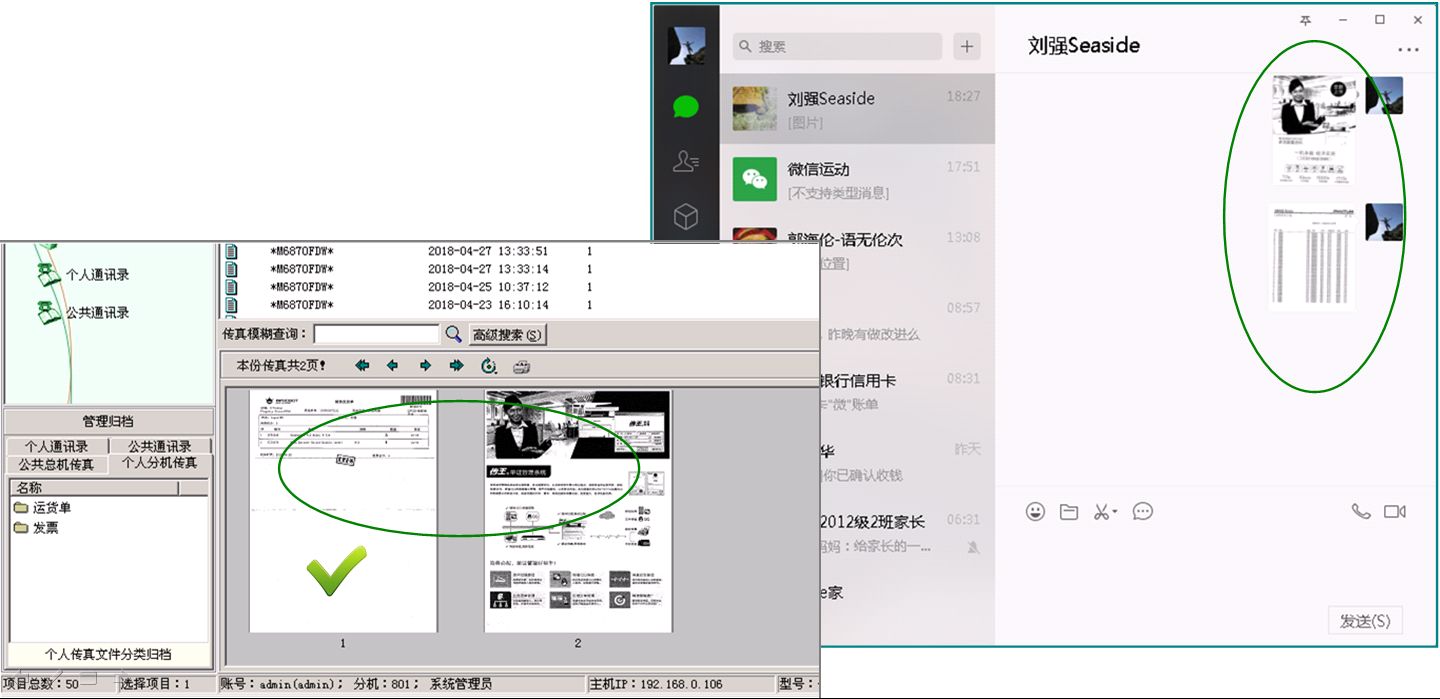Print the fax with the printer icon
This screenshot has width=1440, height=699.
point(521,366)
